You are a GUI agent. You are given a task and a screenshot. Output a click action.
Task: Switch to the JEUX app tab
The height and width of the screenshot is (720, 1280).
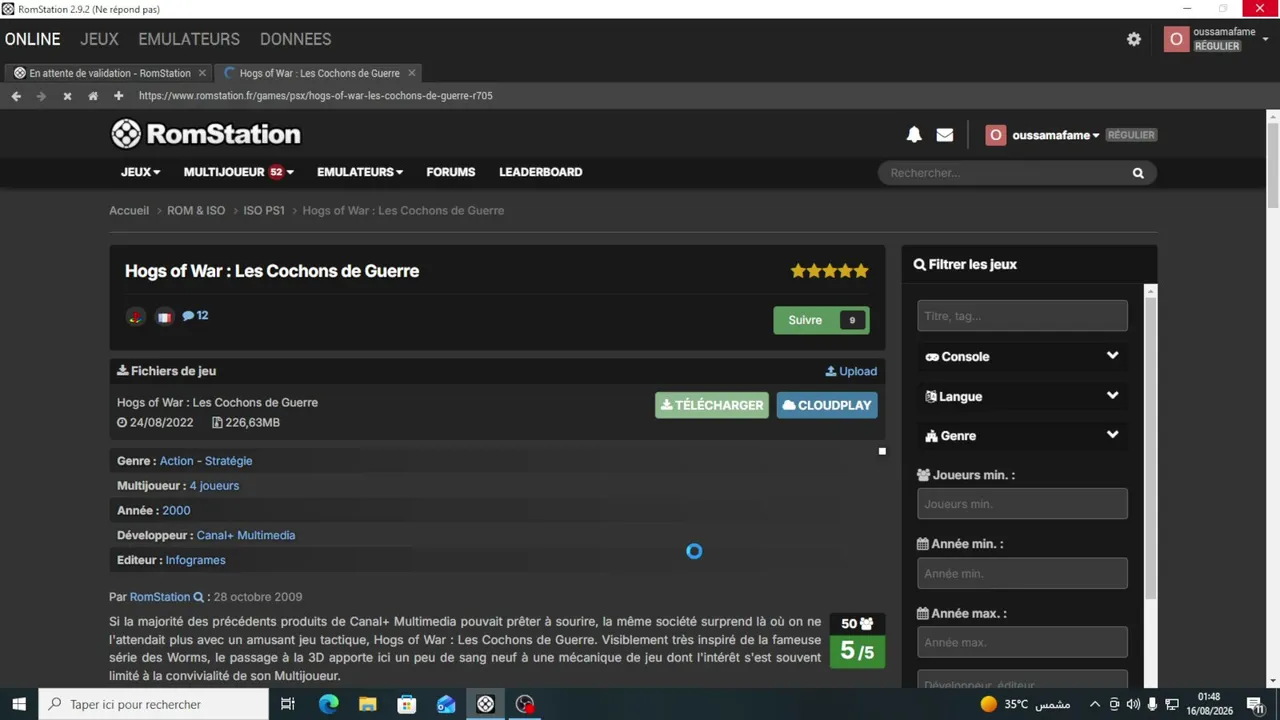coord(99,39)
